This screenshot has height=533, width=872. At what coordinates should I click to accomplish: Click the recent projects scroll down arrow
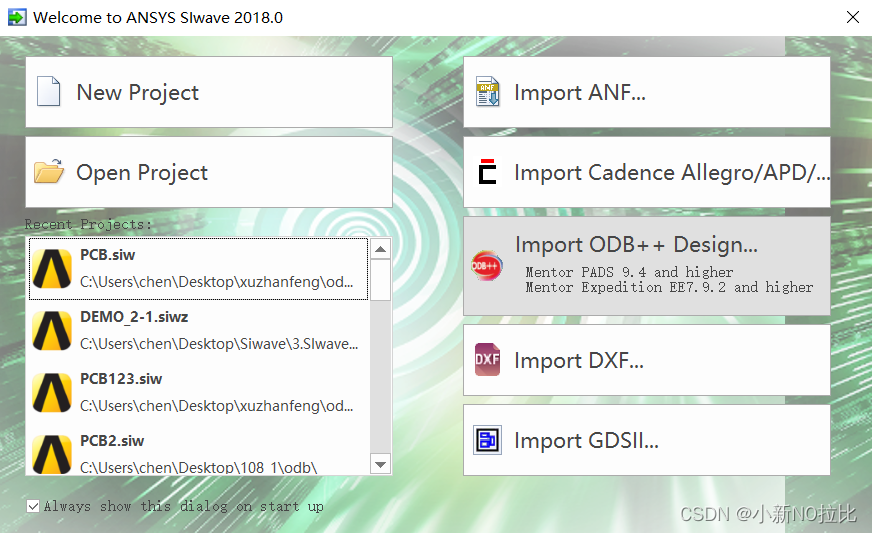coord(380,464)
